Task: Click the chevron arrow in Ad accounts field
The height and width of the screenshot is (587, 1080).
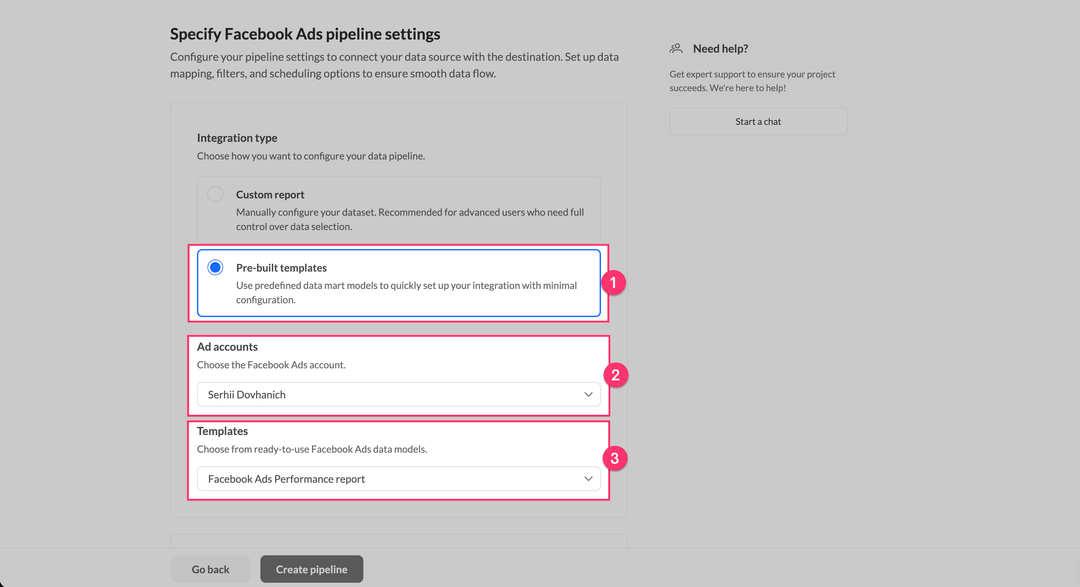Action: (588, 395)
